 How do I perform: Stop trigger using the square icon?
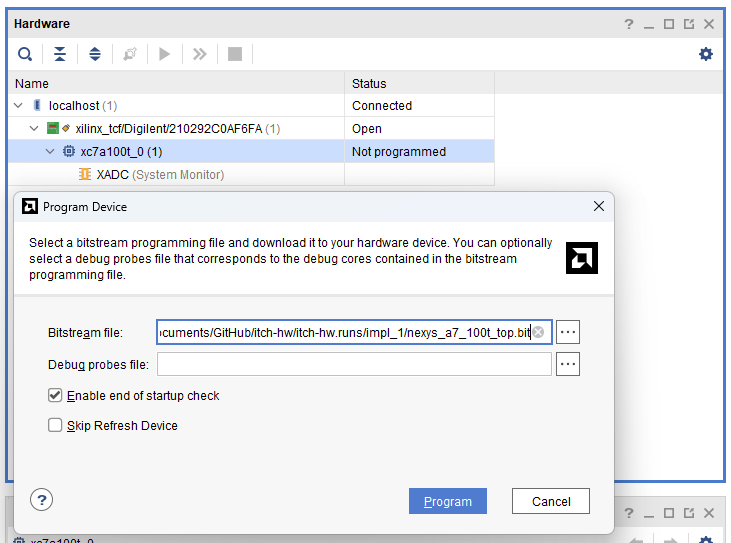click(234, 54)
